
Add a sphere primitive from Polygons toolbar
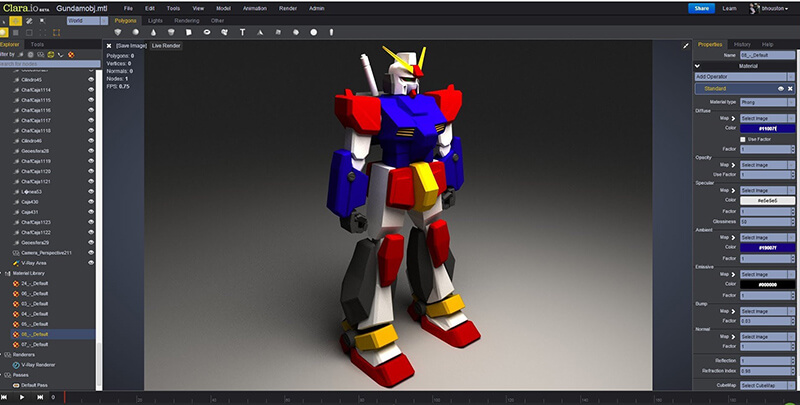click(x=135, y=32)
